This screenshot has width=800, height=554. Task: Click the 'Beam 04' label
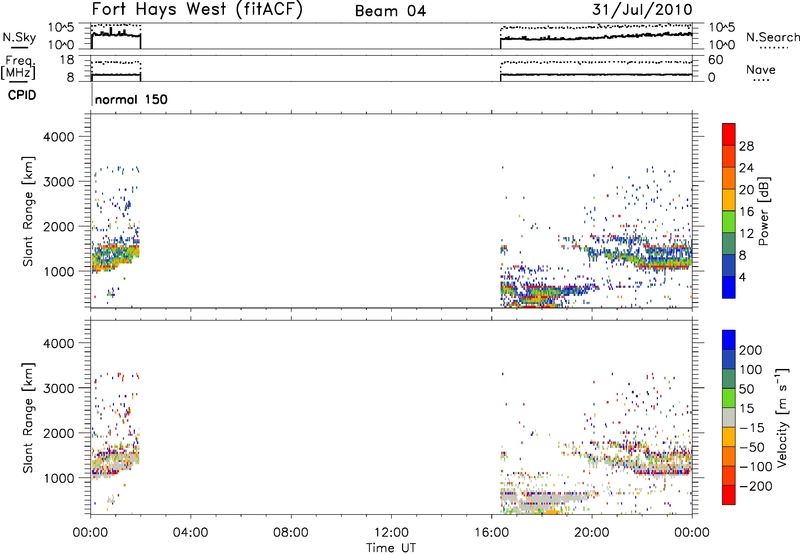390,11
